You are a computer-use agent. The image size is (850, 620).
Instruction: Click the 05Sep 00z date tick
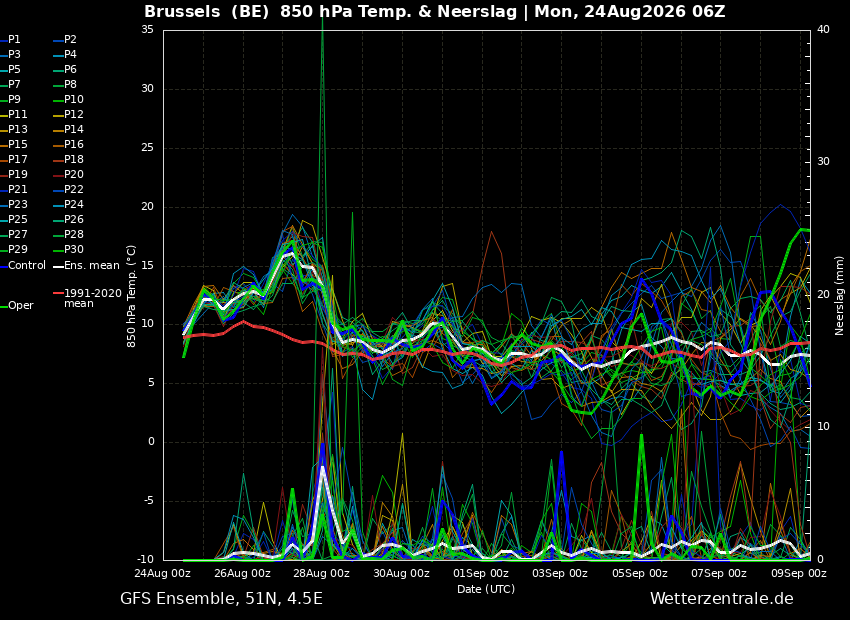tap(640, 573)
